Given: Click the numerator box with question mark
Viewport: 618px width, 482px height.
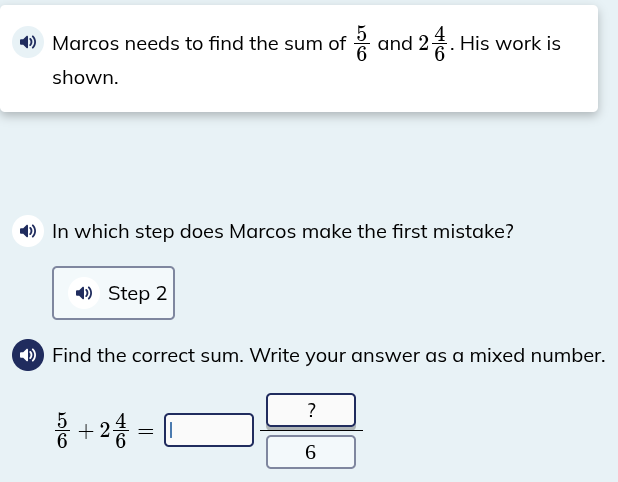Looking at the screenshot, I should [311, 410].
